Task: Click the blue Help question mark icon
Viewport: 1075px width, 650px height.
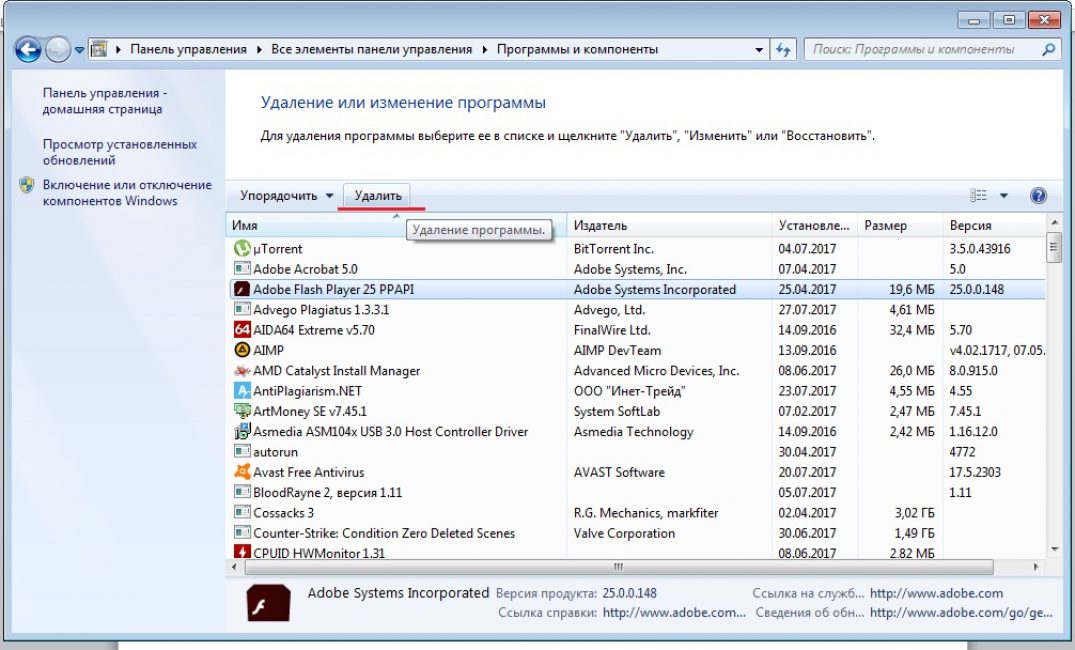Action: point(1038,196)
